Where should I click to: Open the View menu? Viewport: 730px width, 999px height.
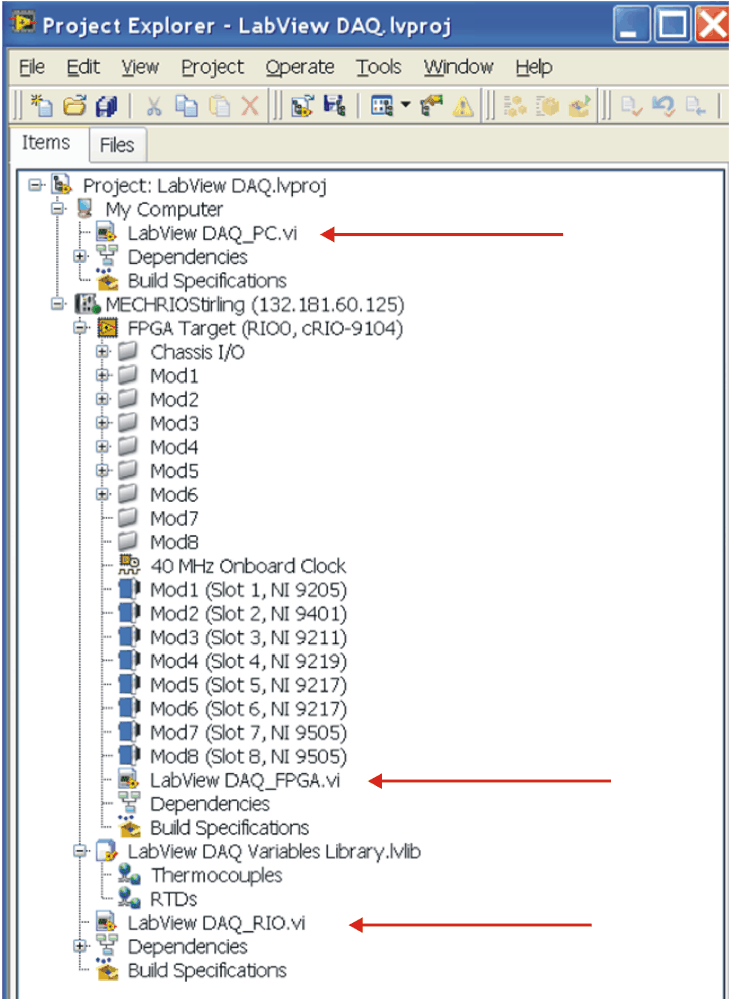tap(140, 67)
